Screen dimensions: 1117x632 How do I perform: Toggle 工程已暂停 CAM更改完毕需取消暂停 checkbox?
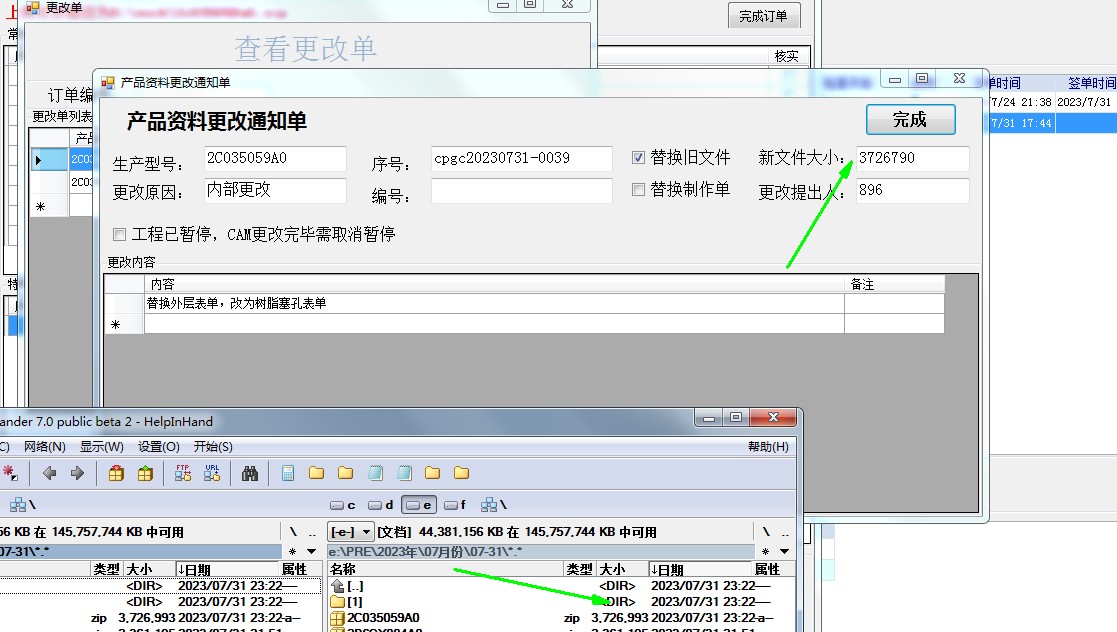tap(120, 234)
